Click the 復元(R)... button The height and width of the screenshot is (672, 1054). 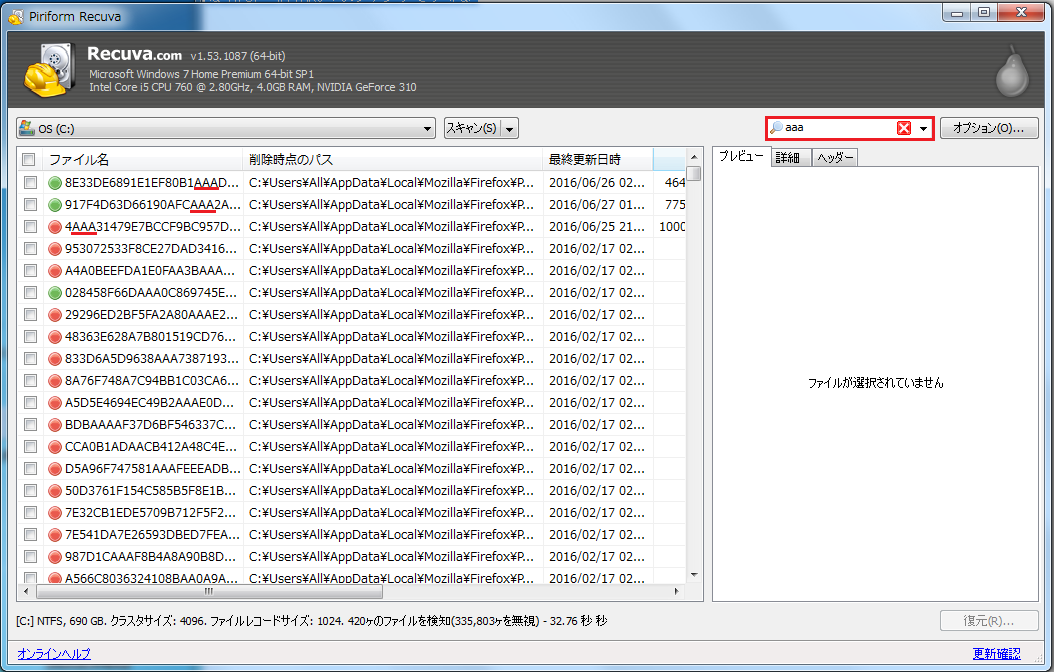pyautogui.click(x=989, y=621)
